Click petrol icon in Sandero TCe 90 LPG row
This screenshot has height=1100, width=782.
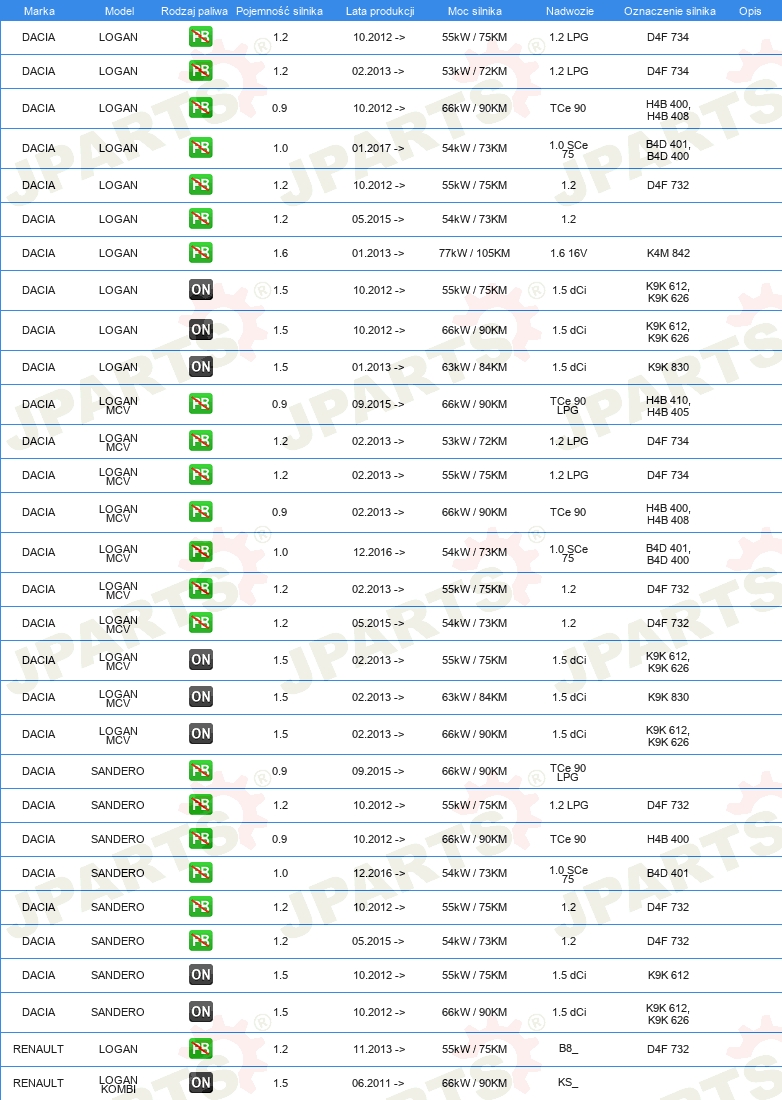pos(201,771)
